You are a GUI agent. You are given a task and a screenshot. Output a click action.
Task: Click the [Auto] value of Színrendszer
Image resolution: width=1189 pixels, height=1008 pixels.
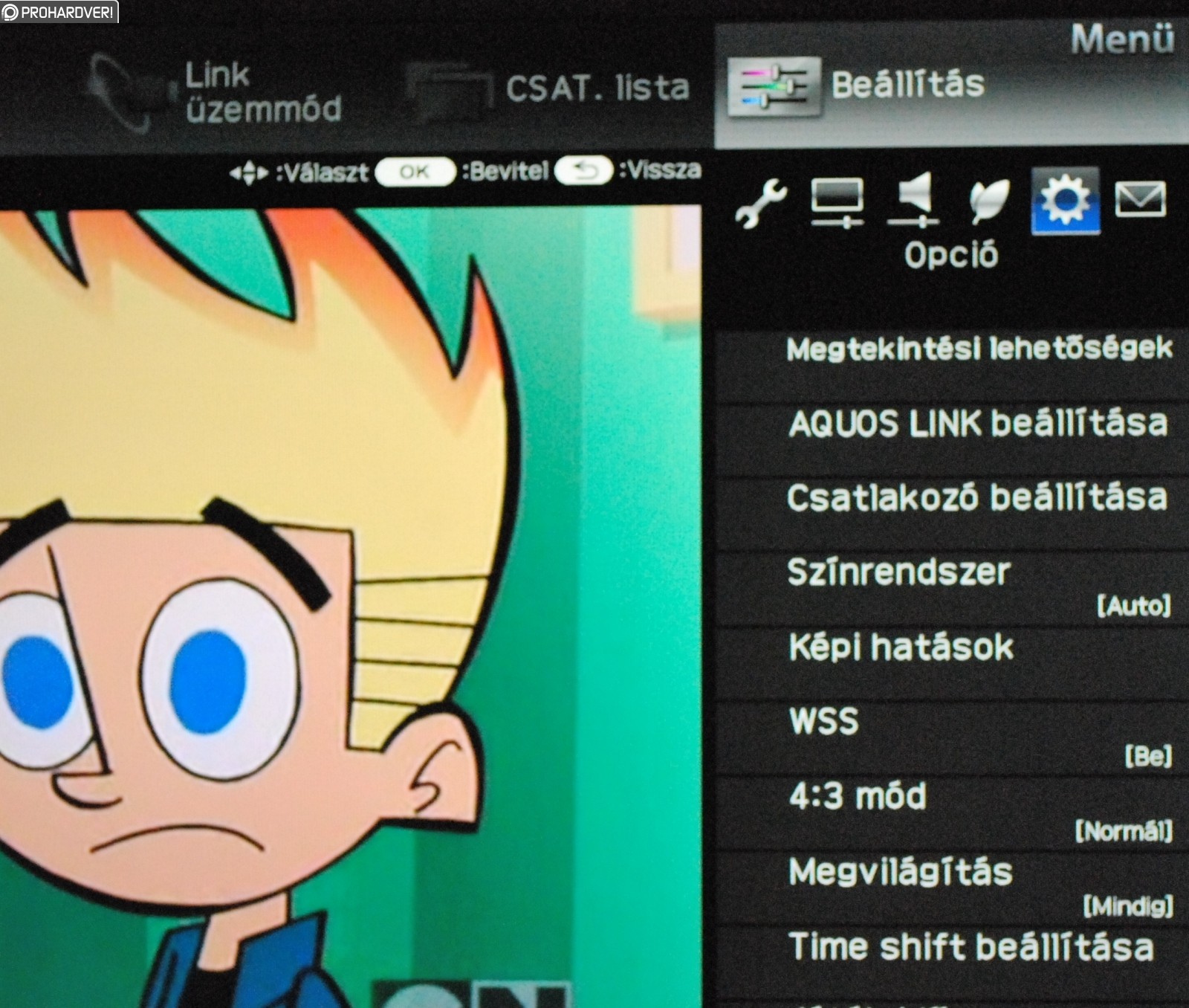tap(1133, 606)
